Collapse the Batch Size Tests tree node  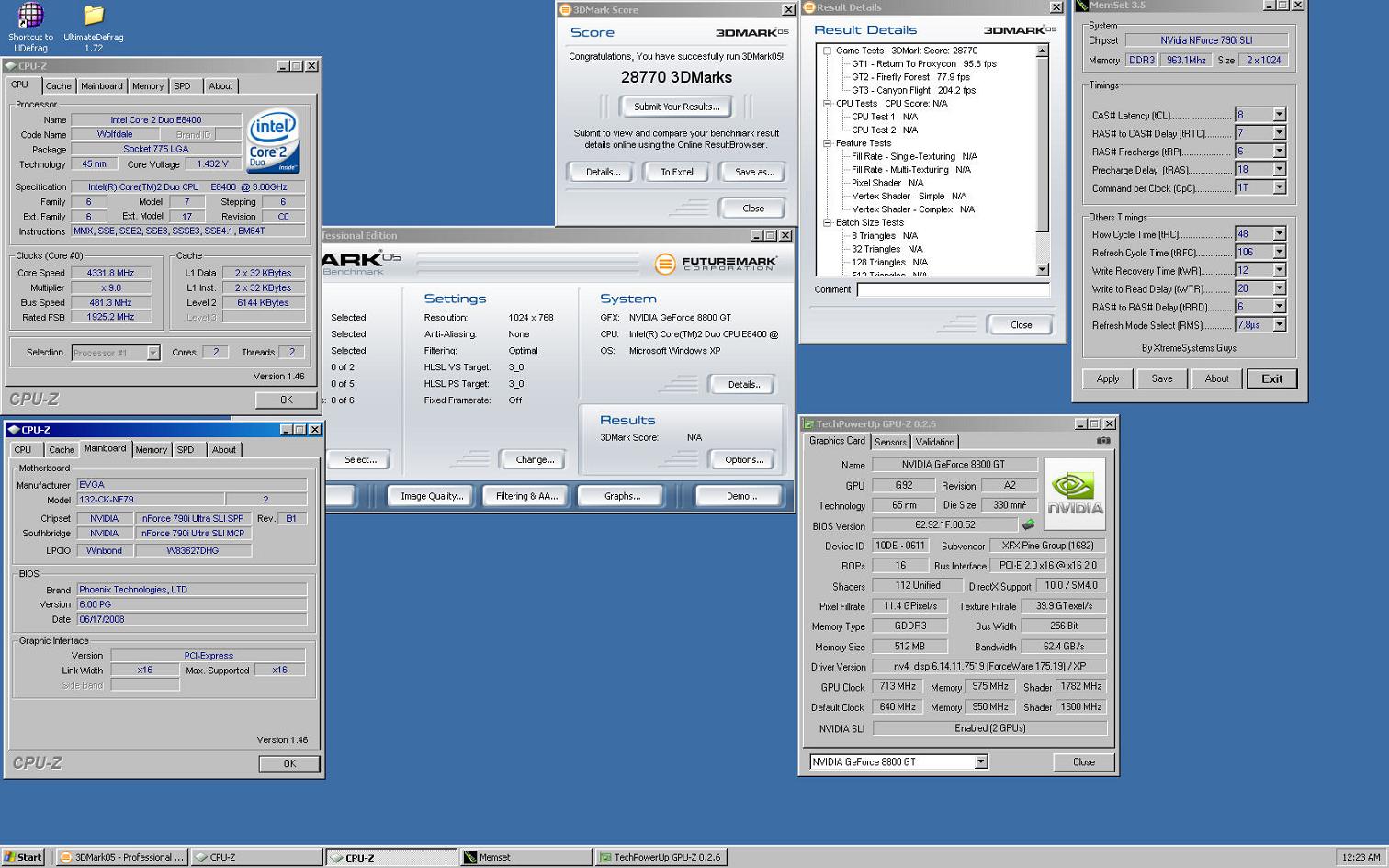[x=827, y=222]
